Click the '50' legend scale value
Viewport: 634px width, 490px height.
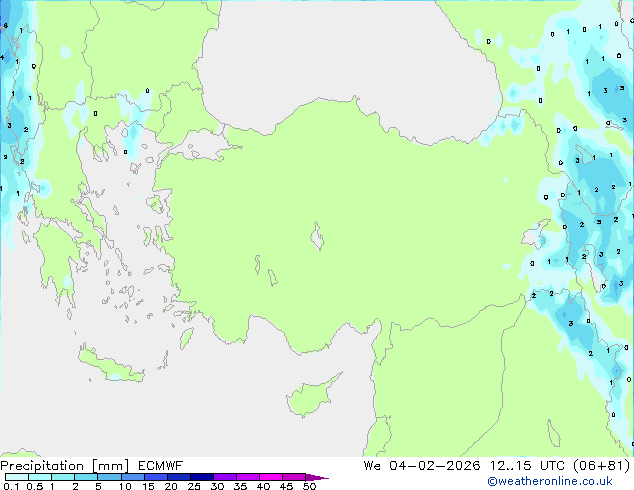[x=309, y=486]
